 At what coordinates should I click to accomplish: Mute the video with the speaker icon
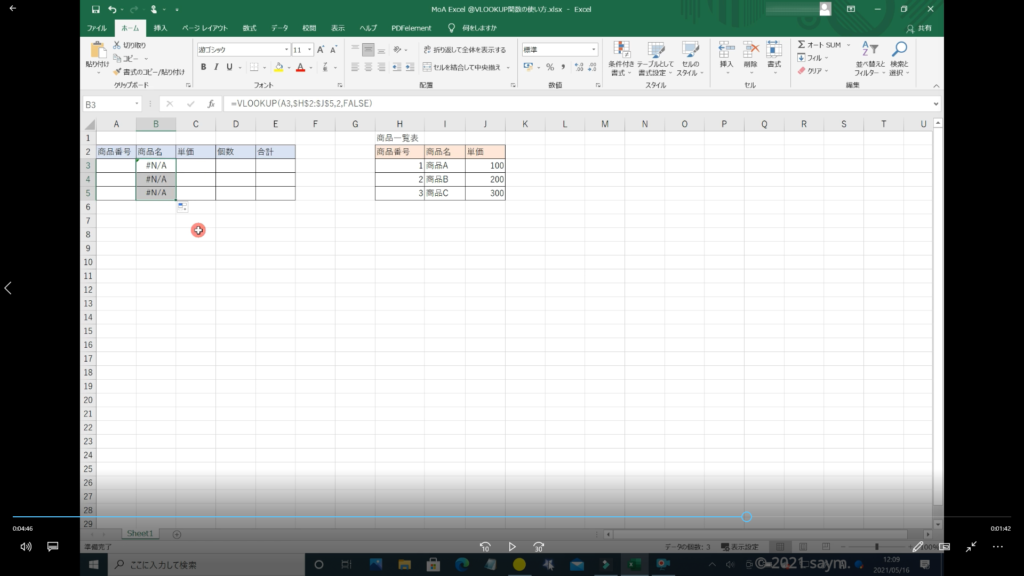pyautogui.click(x=26, y=547)
